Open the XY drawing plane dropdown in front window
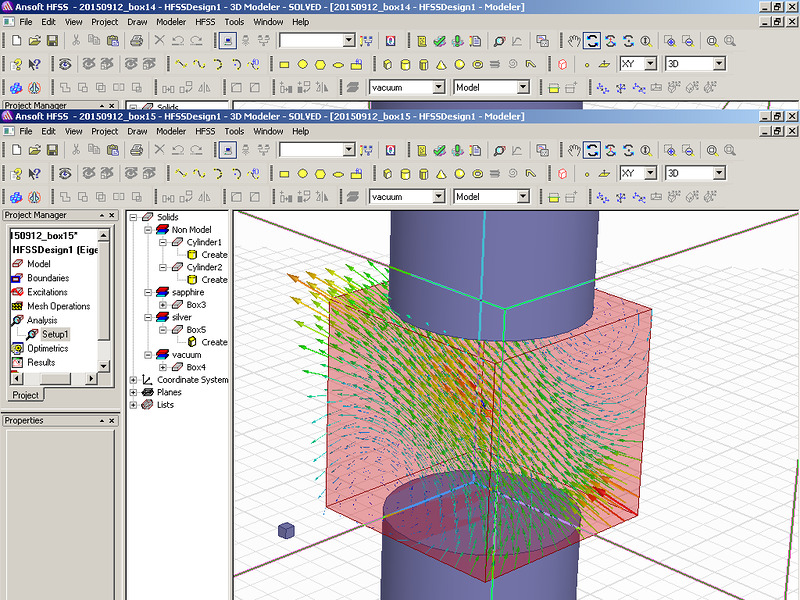 [650, 173]
